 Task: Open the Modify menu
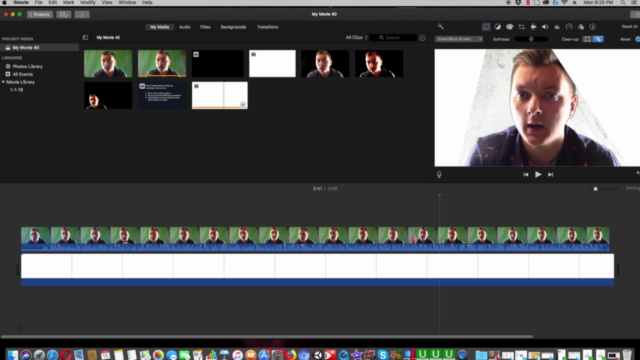click(88, 2)
